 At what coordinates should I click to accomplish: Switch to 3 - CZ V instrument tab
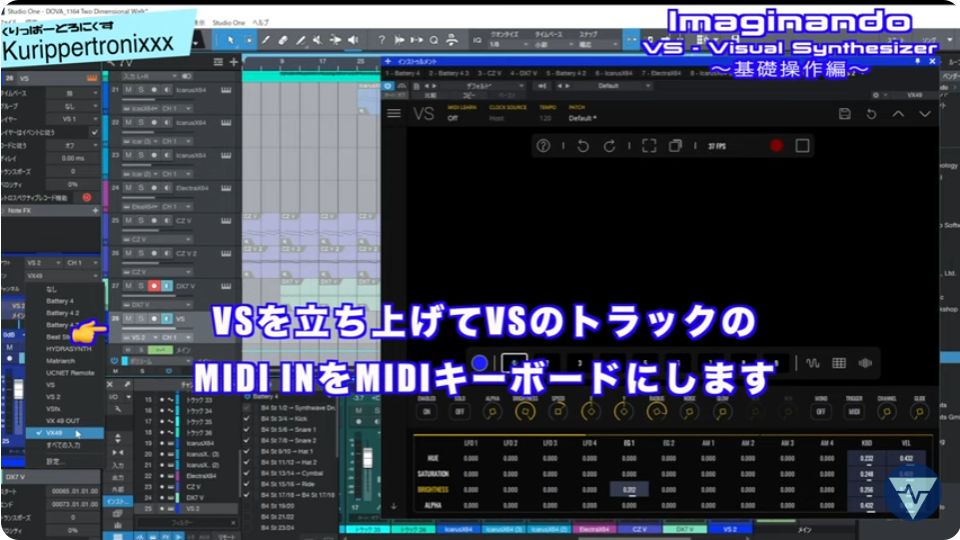tap(489, 73)
